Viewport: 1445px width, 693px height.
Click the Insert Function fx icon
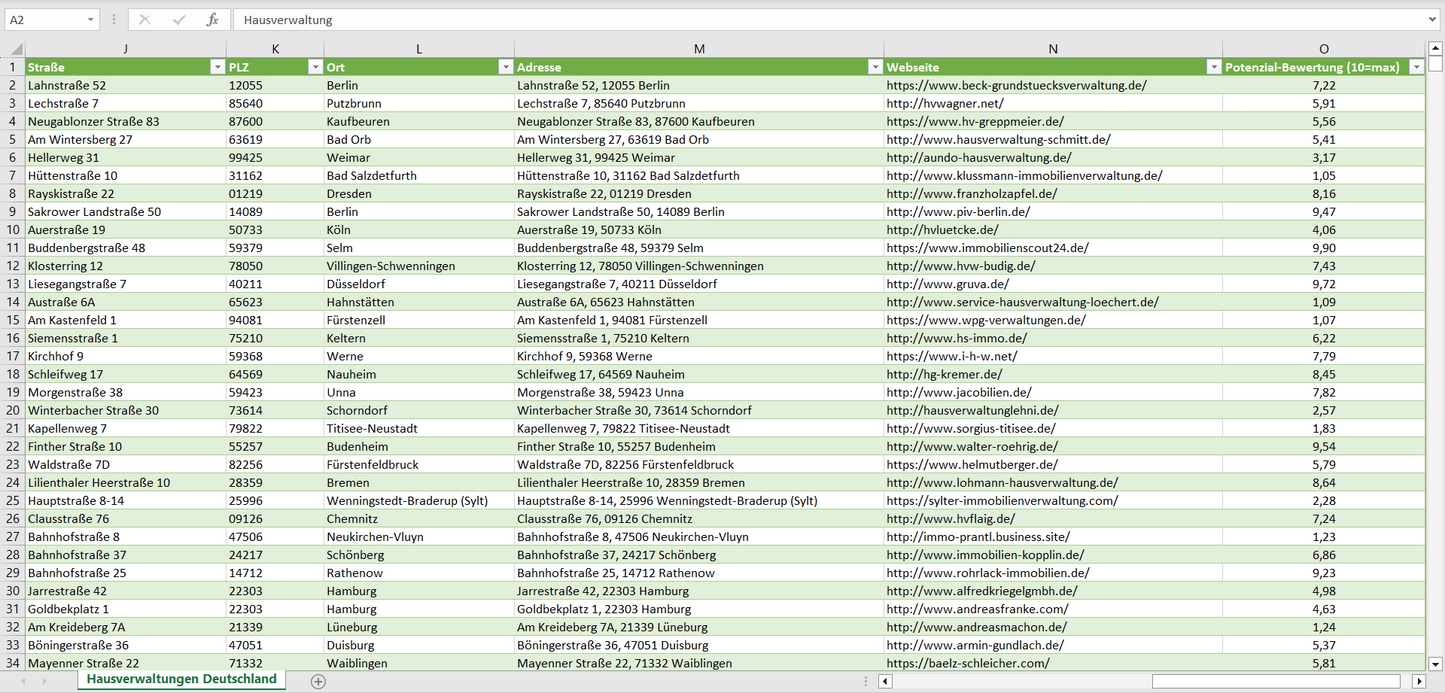click(x=212, y=20)
